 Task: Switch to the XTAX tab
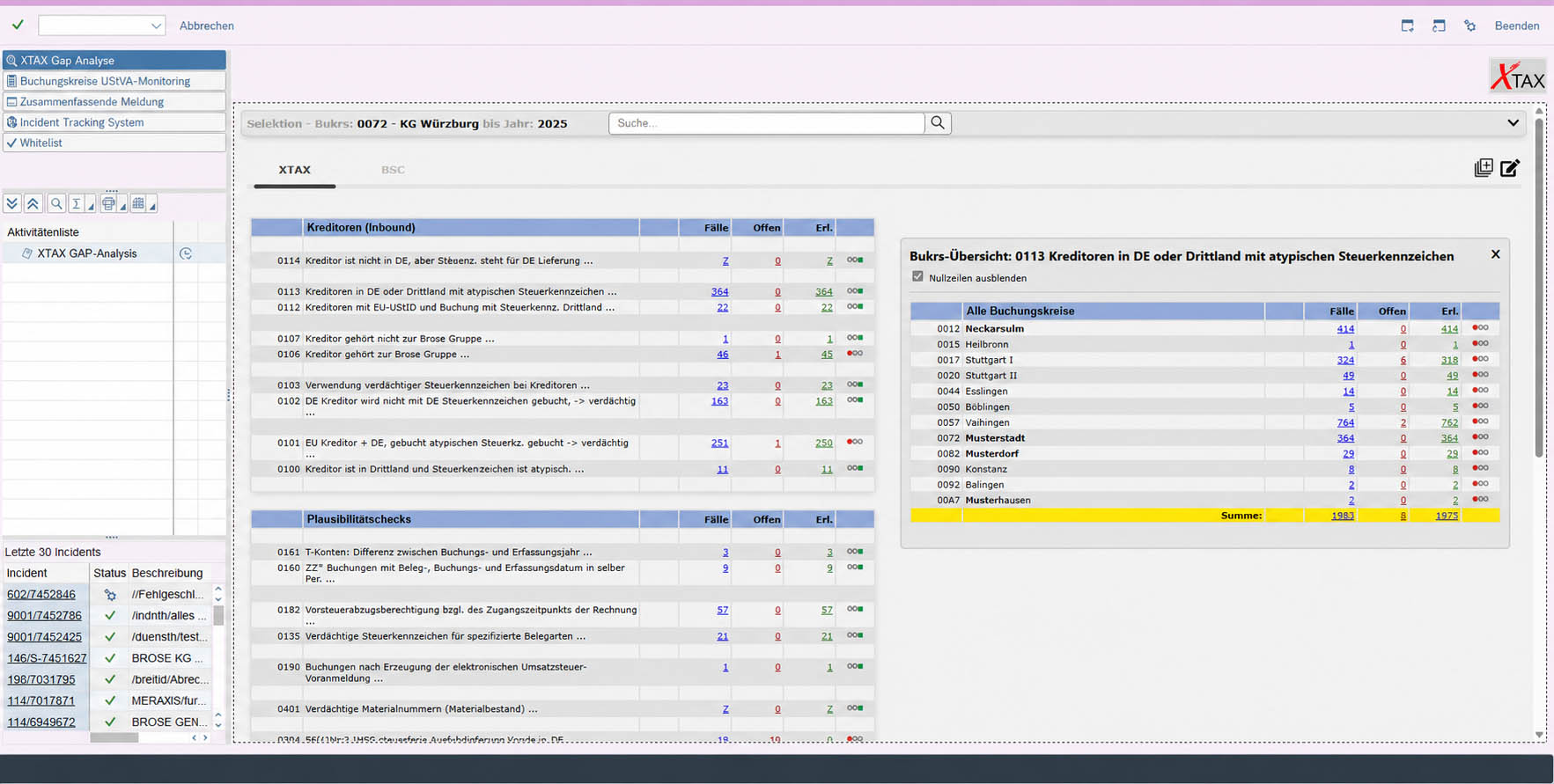[295, 170]
